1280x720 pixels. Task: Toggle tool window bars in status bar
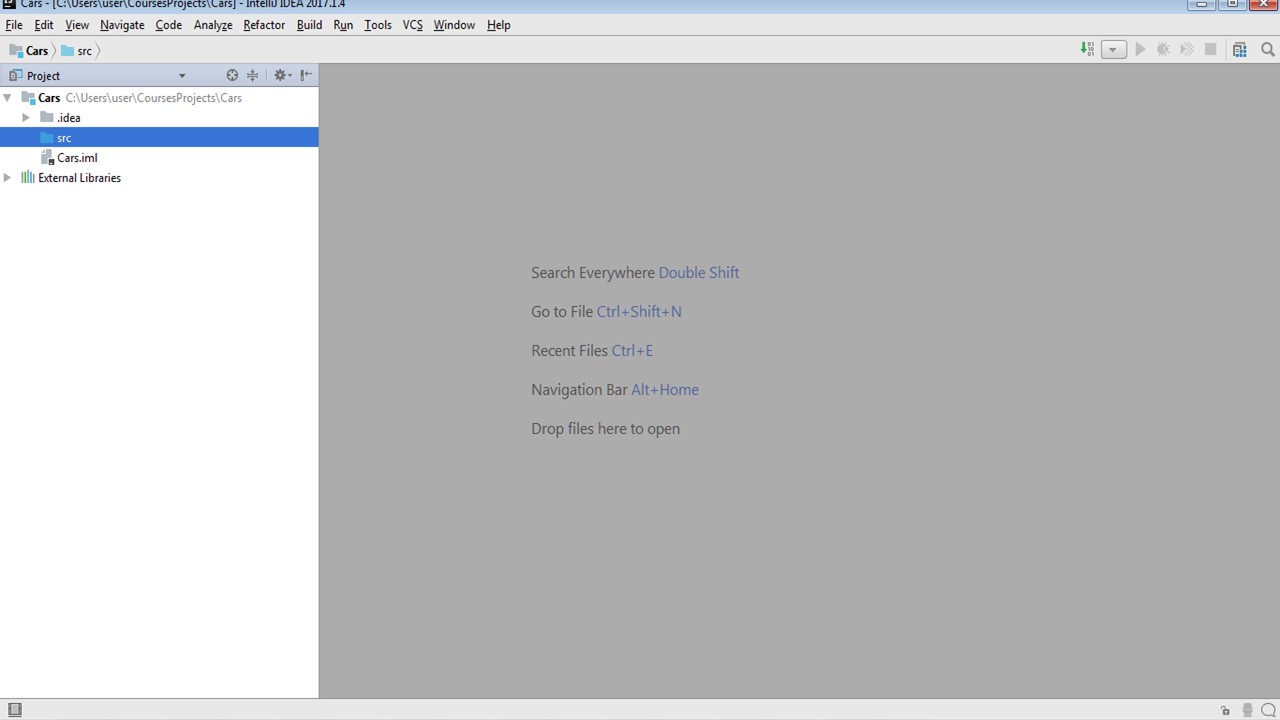click(x=14, y=710)
